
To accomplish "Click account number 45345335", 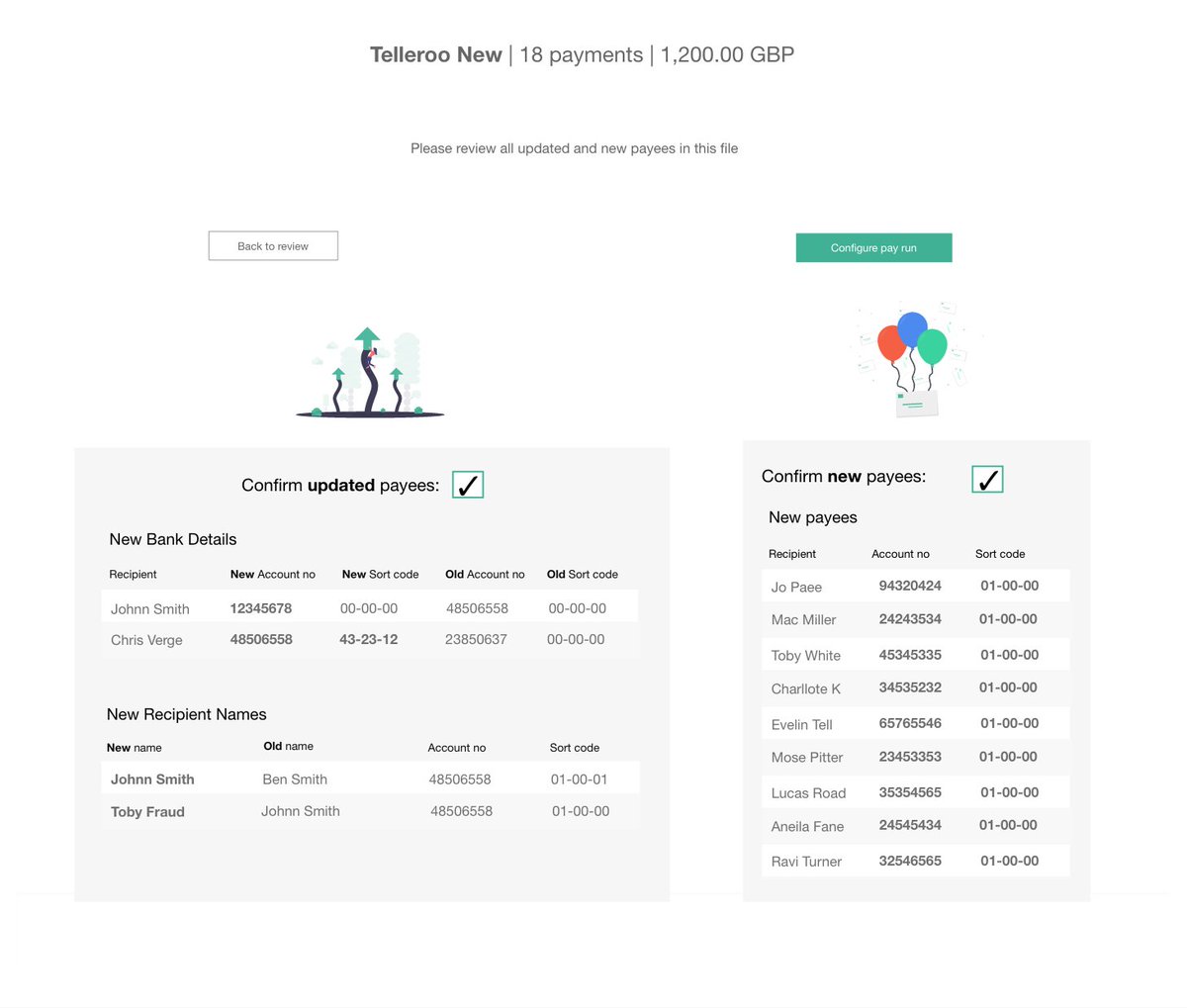I will (910, 655).
